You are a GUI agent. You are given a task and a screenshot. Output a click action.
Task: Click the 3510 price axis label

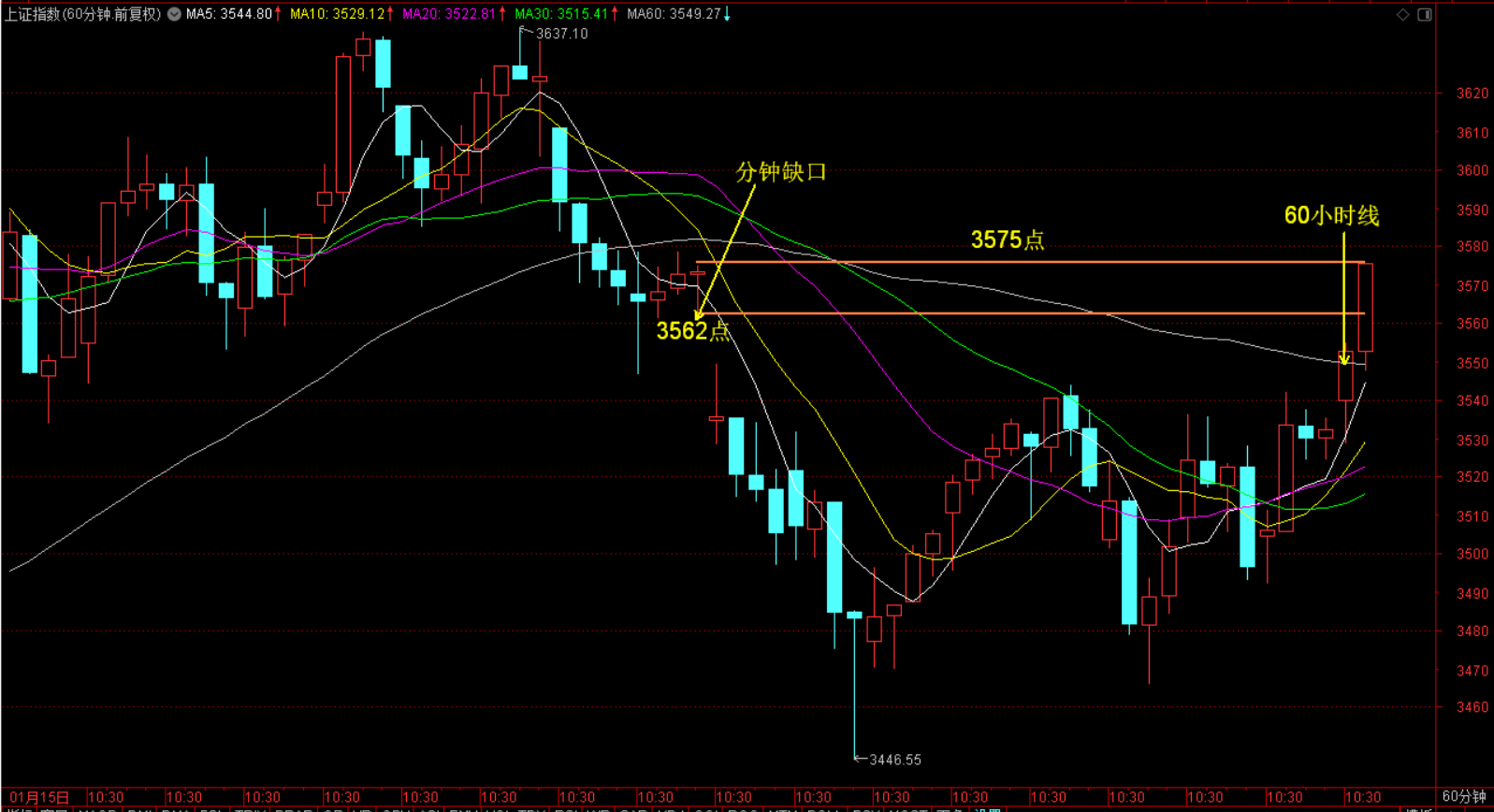tap(1472, 516)
